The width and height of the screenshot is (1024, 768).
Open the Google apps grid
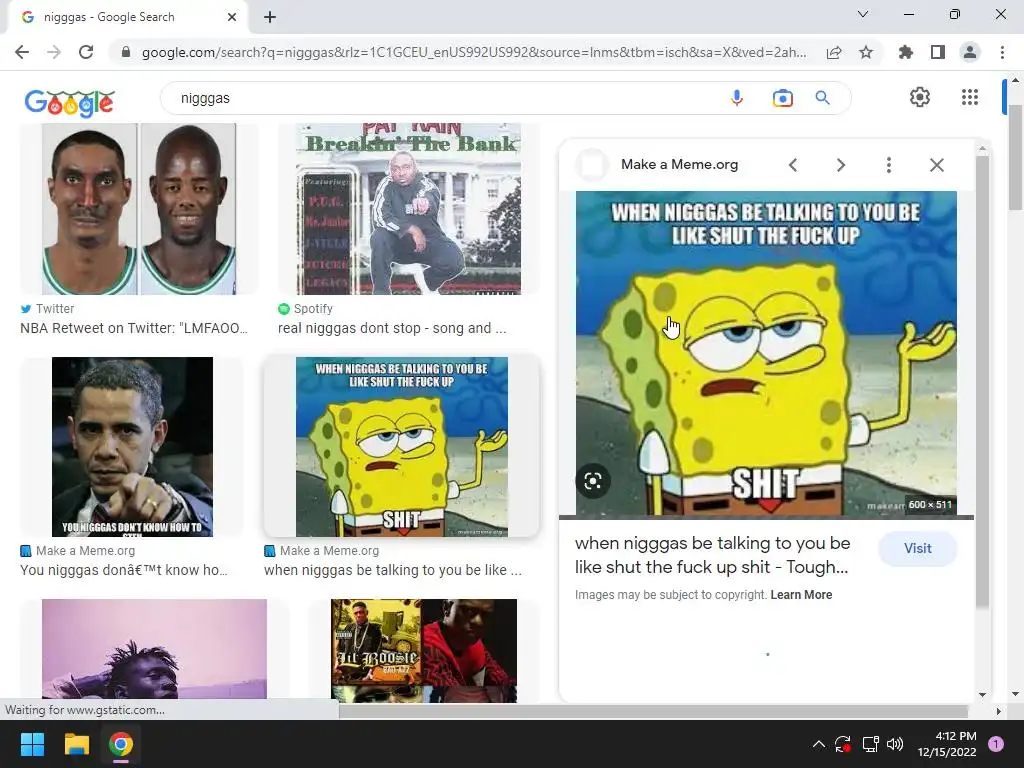[970, 97]
